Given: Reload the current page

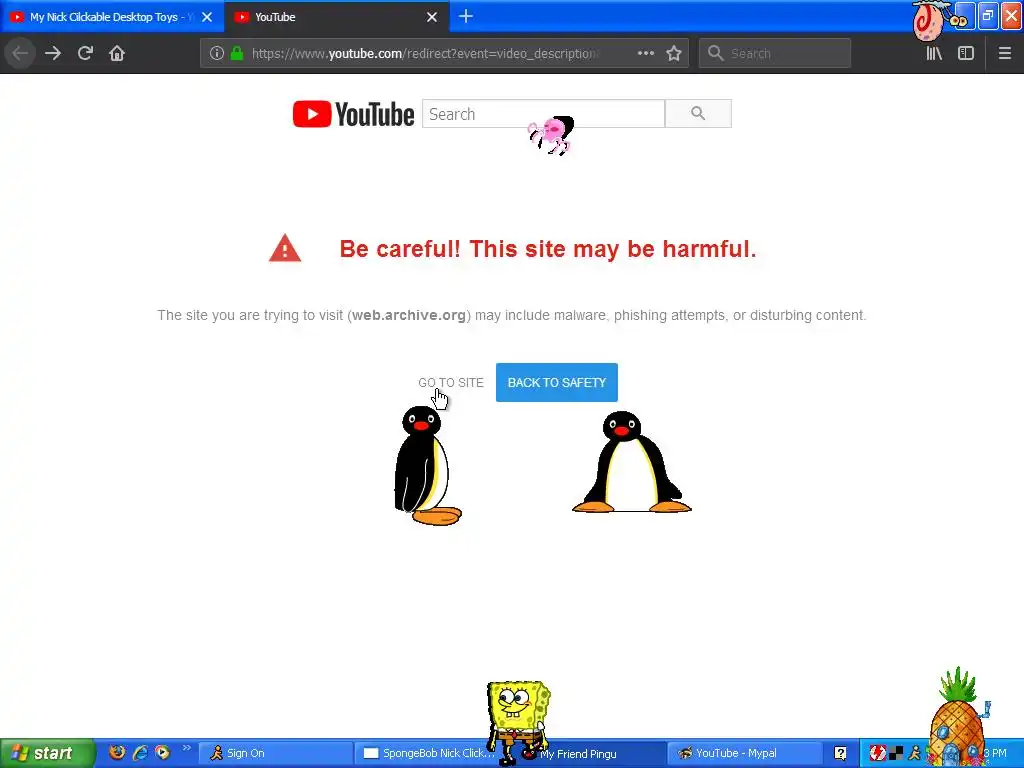Looking at the screenshot, I should (85, 53).
